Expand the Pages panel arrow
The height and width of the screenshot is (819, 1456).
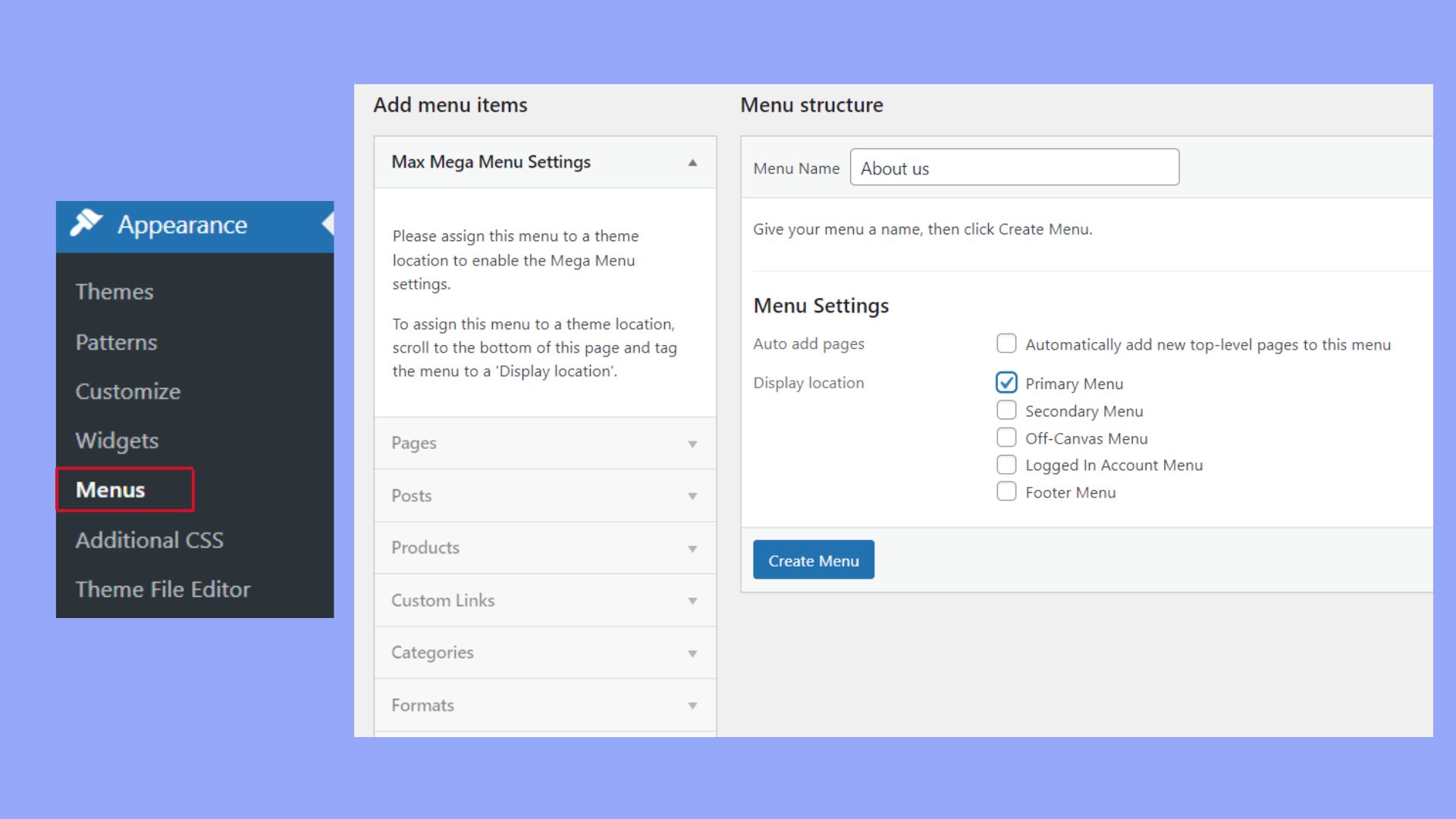coord(692,444)
